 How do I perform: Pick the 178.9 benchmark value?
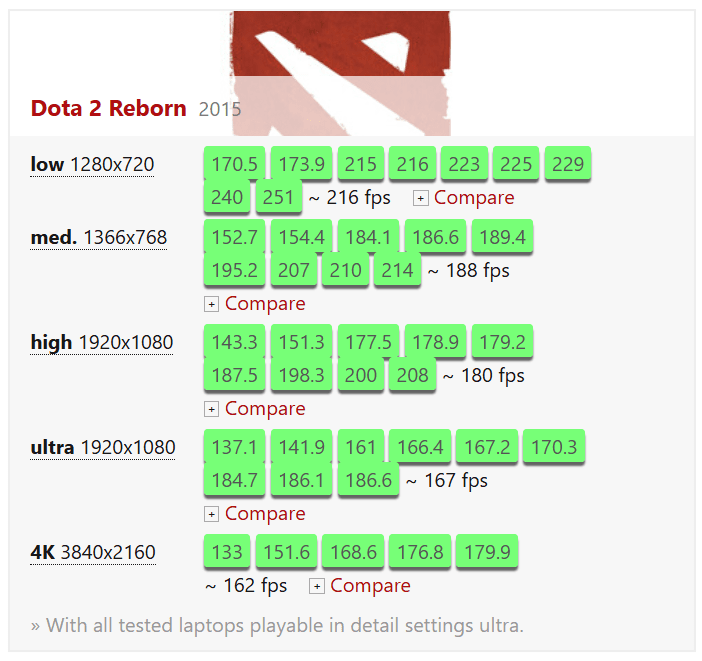pyautogui.click(x=435, y=342)
